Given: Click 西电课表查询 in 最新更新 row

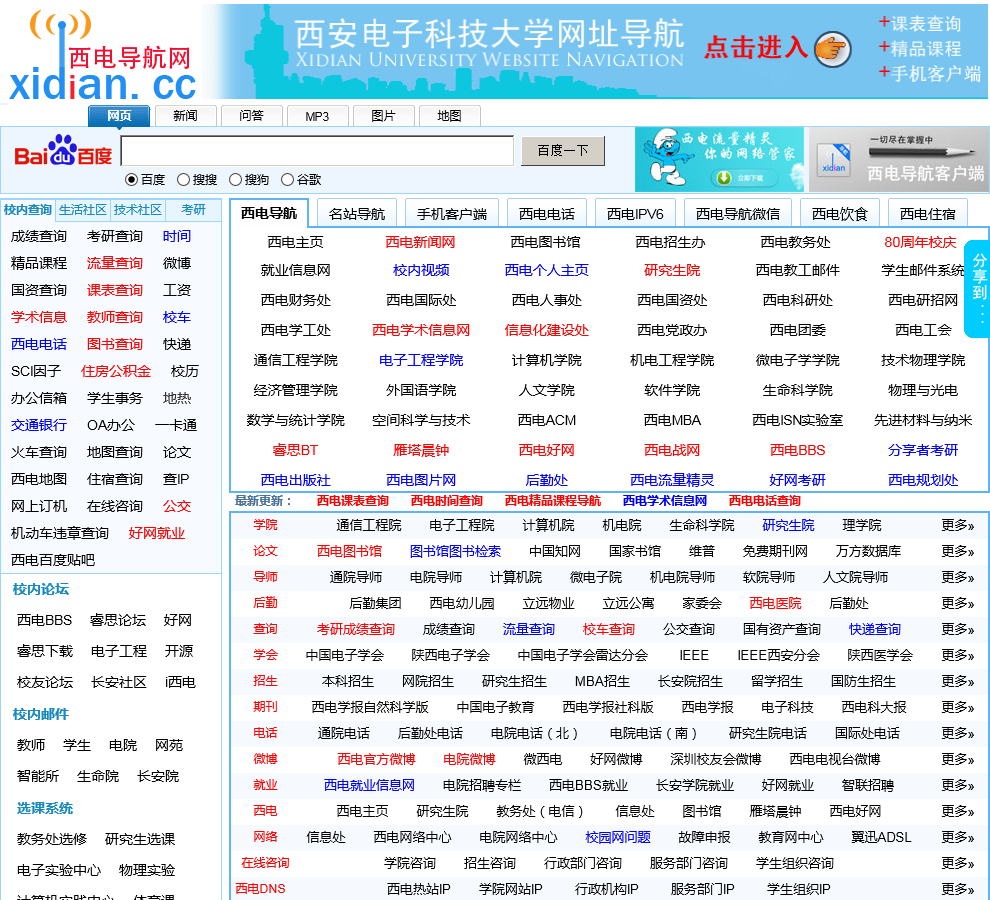Looking at the screenshot, I should pos(352,501).
